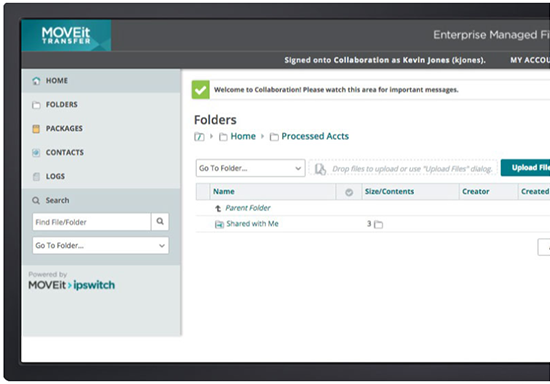Click the drop files upload area icon

(320, 169)
